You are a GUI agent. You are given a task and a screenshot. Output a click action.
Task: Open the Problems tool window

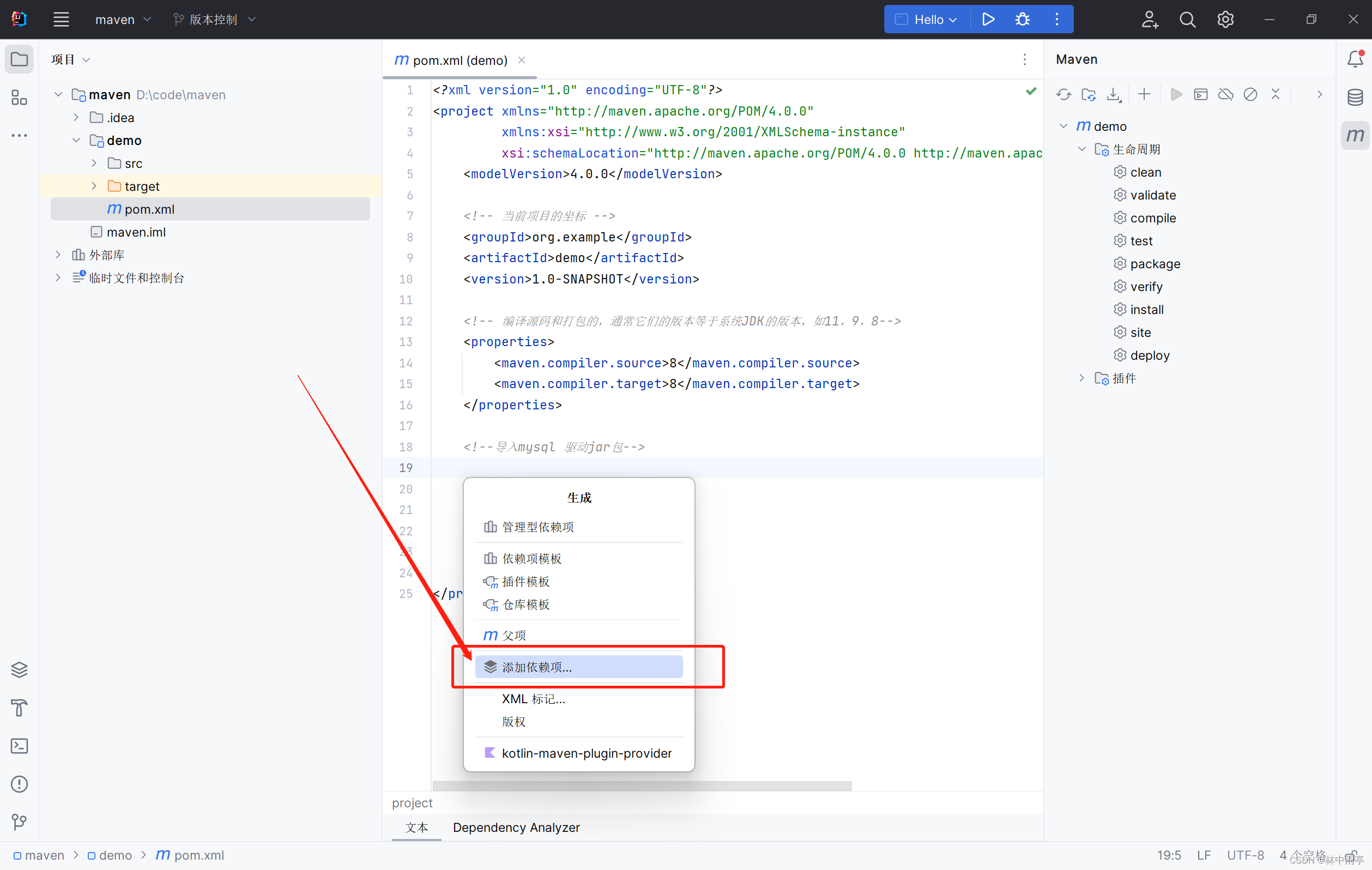coord(20,784)
